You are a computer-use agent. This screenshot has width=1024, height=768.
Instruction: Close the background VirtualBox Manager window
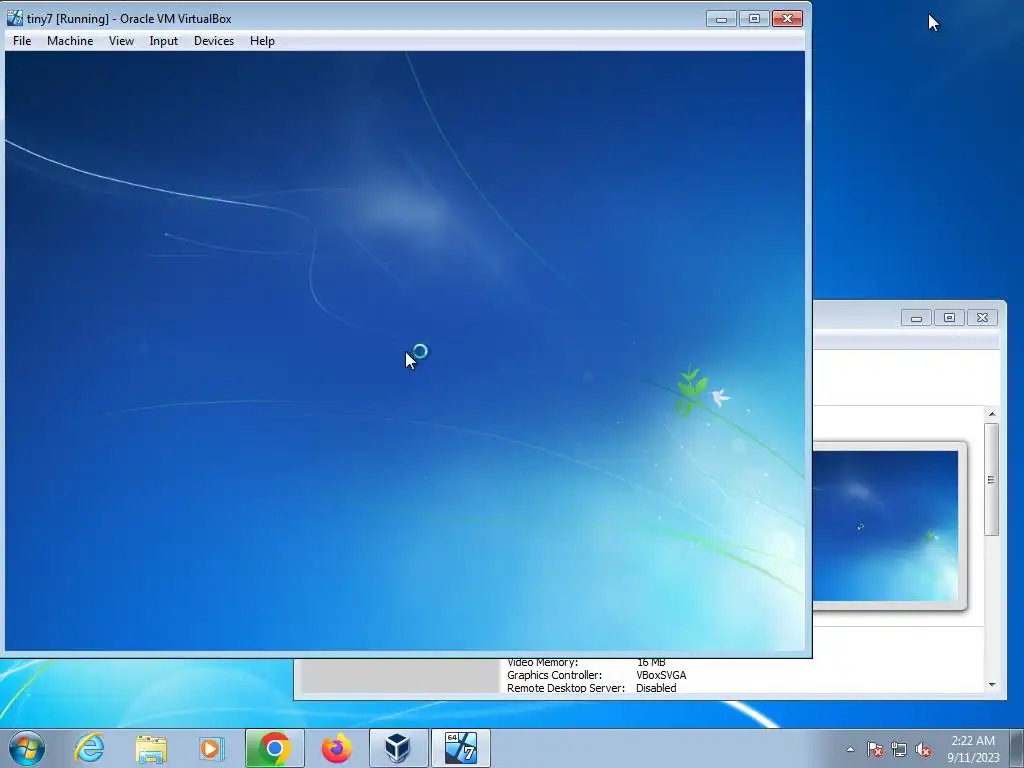982,318
